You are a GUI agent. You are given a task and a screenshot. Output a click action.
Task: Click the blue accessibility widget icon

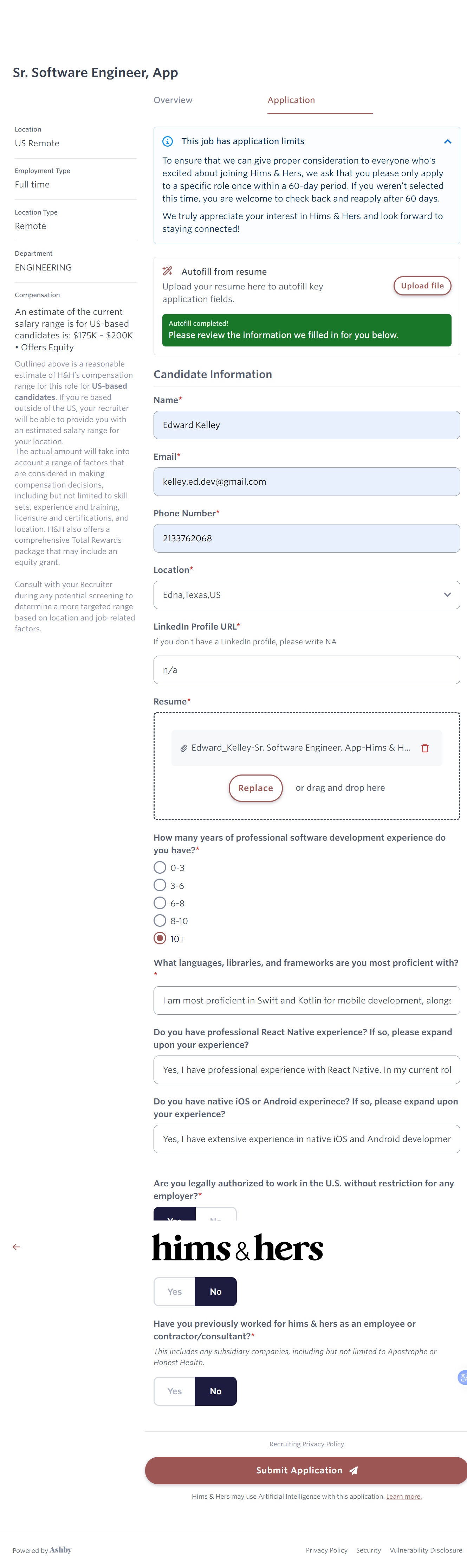(462, 1377)
